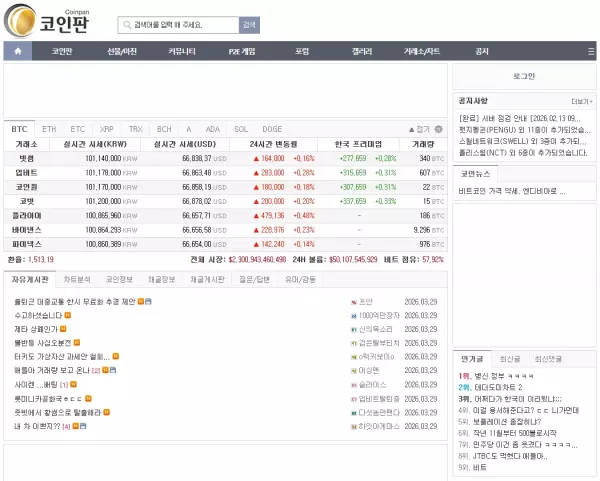Screen dimensions: 600x481
Task: Switch to the ETC coin tab
Action: coord(78,129)
